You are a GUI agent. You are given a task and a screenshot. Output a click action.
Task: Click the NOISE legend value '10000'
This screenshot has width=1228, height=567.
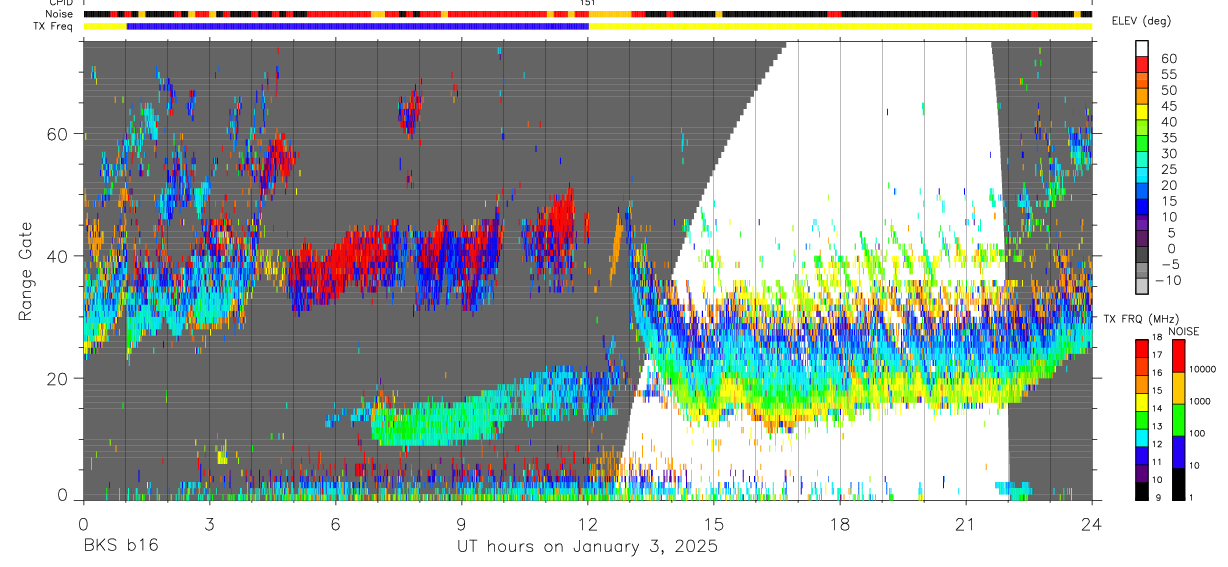click(1204, 369)
